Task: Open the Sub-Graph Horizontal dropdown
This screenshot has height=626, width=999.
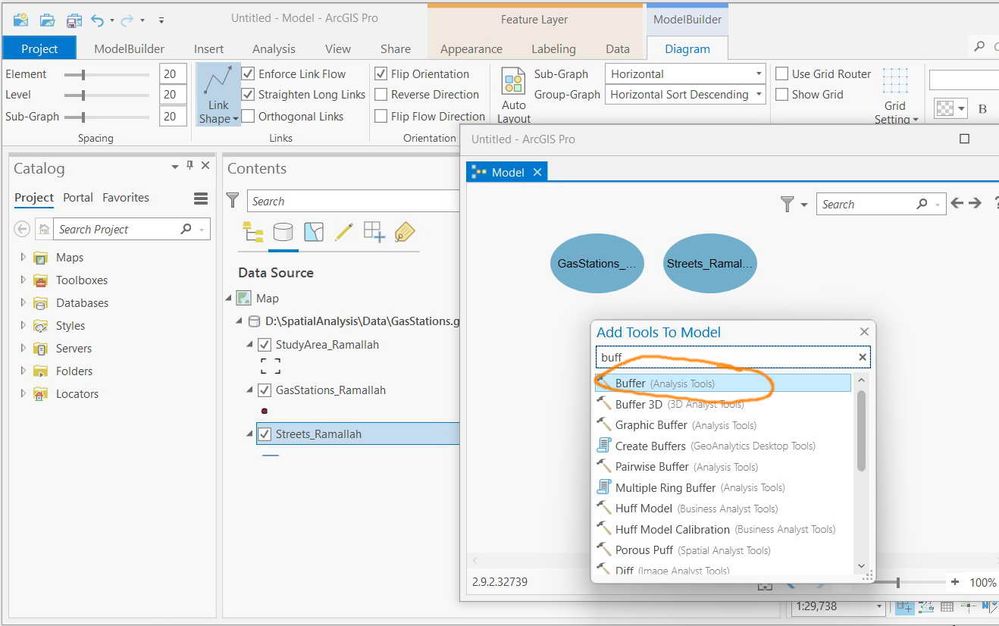Action: pos(685,74)
